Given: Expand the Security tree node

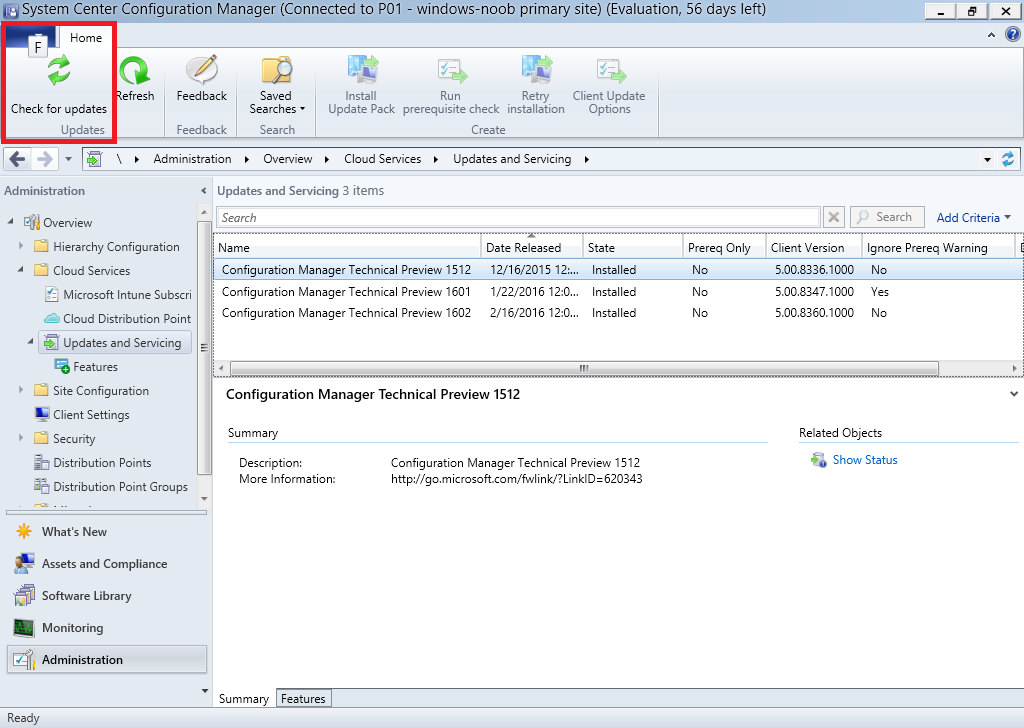Looking at the screenshot, I should point(21,438).
